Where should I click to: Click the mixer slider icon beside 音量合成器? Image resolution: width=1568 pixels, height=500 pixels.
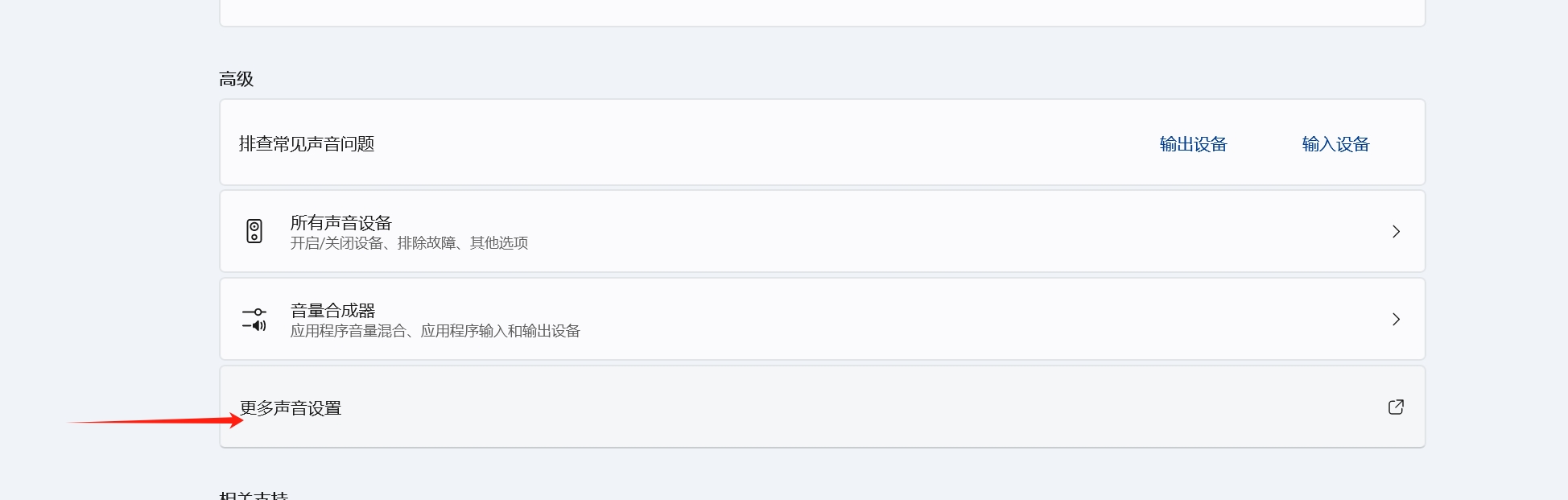[254, 320]
